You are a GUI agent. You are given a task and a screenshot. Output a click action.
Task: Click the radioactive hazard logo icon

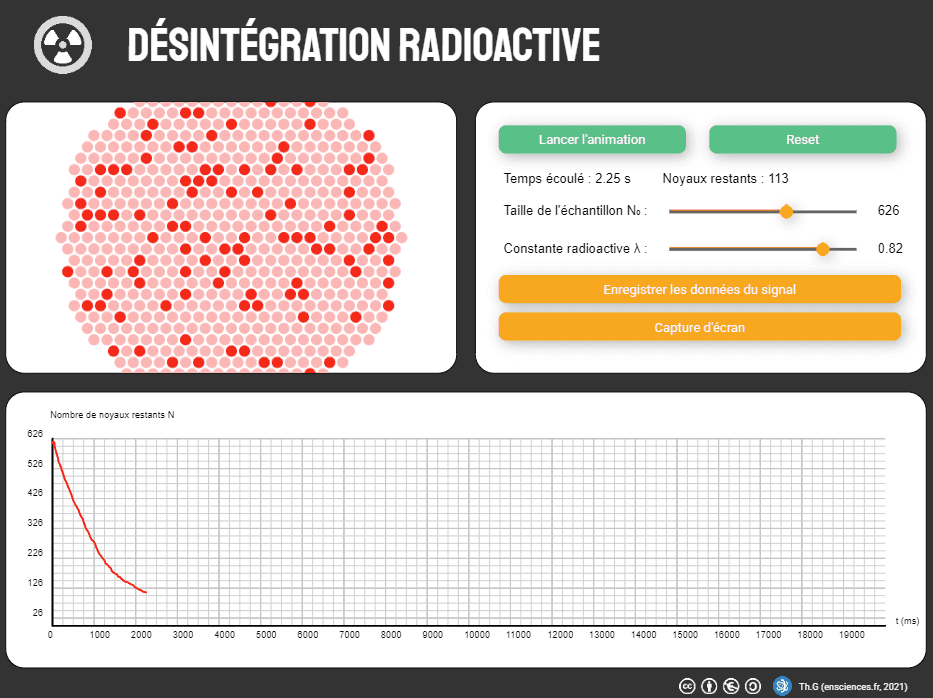[x=61, y=44]
